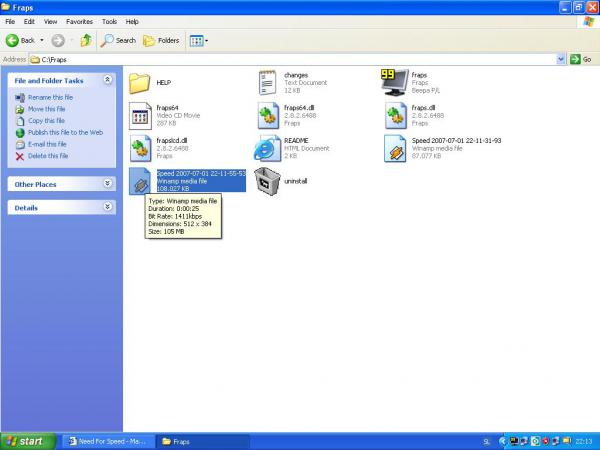Image resolution: width=600 pixels, height=450 pixels.
Task: Select the uninstall program icon
Action: 267,181
